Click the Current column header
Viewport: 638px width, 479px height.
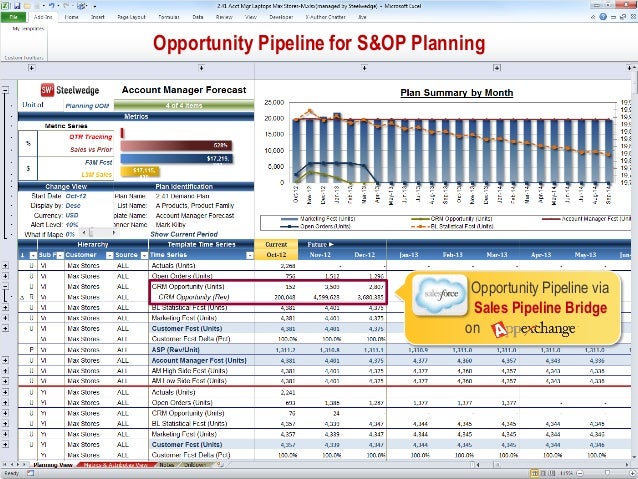coord(276,245)
